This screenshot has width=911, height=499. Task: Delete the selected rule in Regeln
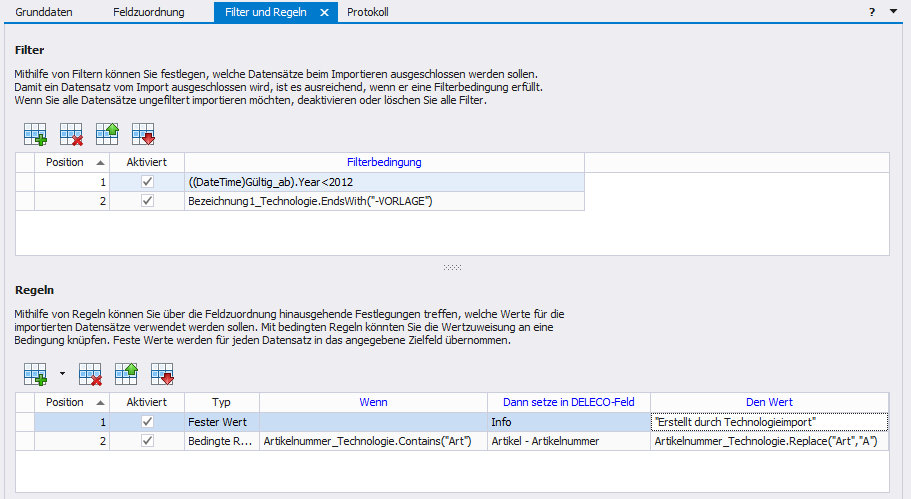[x=91, y=374]
